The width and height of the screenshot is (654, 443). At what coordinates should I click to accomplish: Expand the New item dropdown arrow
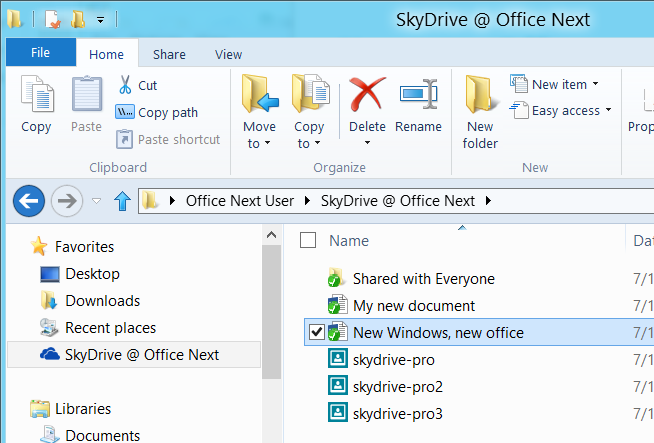coord(596,84)
